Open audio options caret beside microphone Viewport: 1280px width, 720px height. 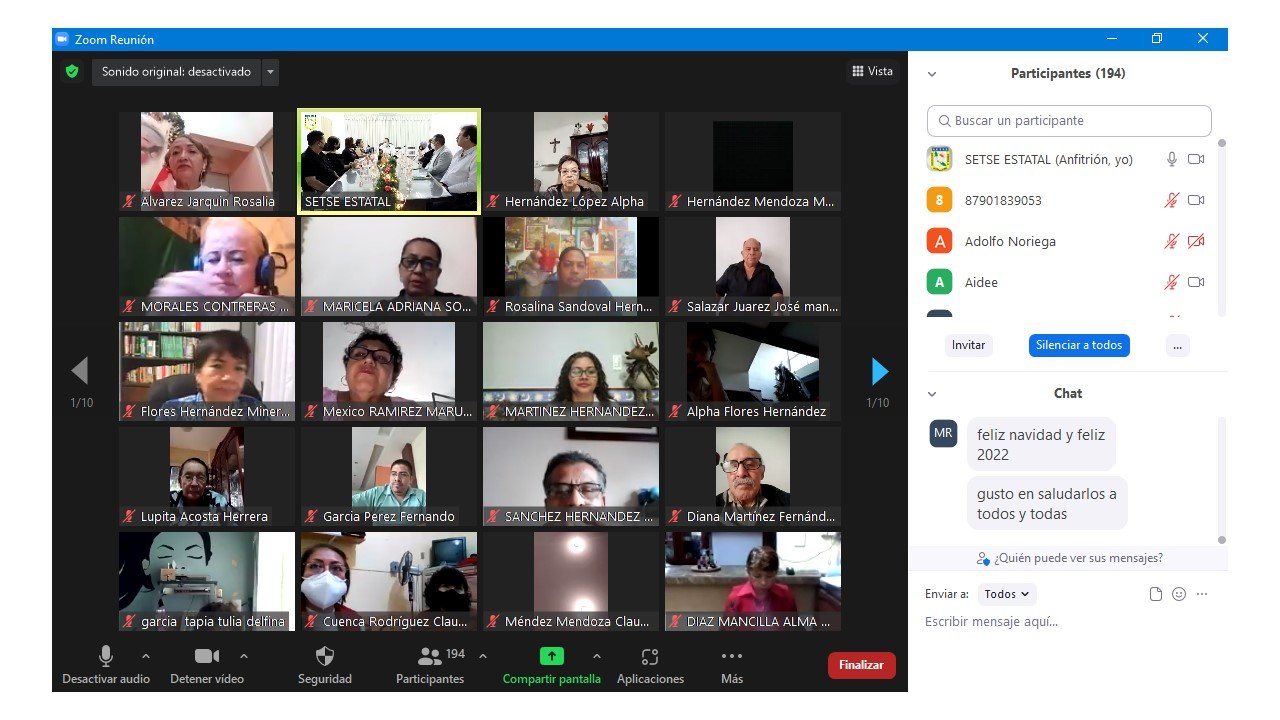pos(146,656)
